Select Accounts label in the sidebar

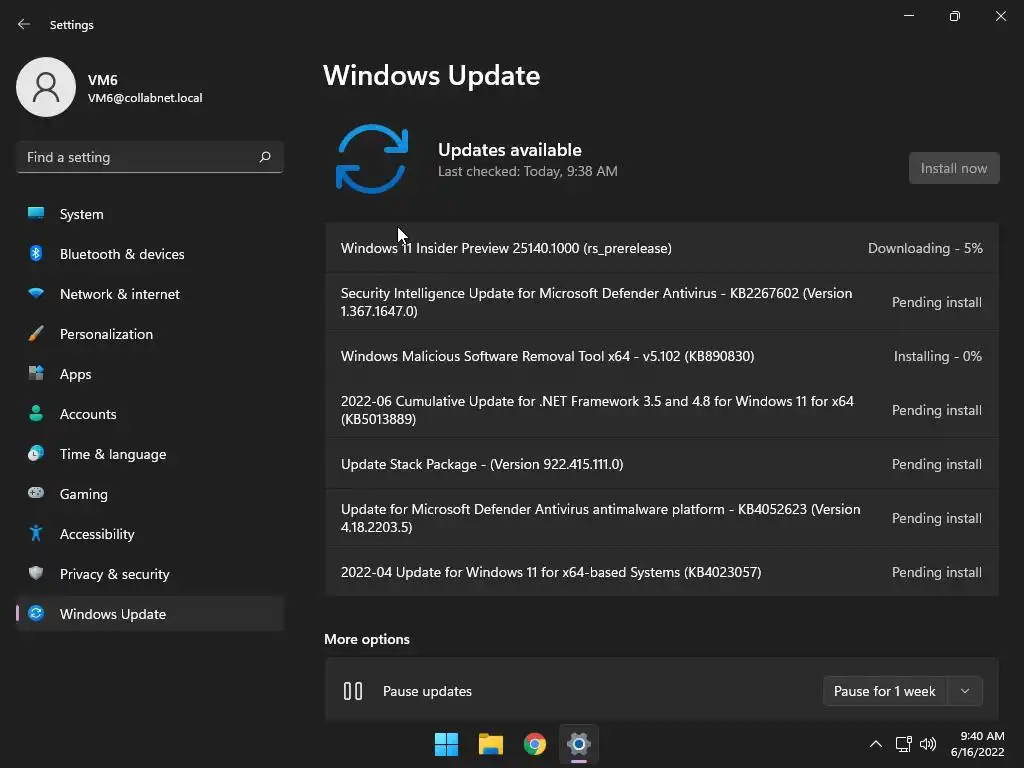click(88, 414)
